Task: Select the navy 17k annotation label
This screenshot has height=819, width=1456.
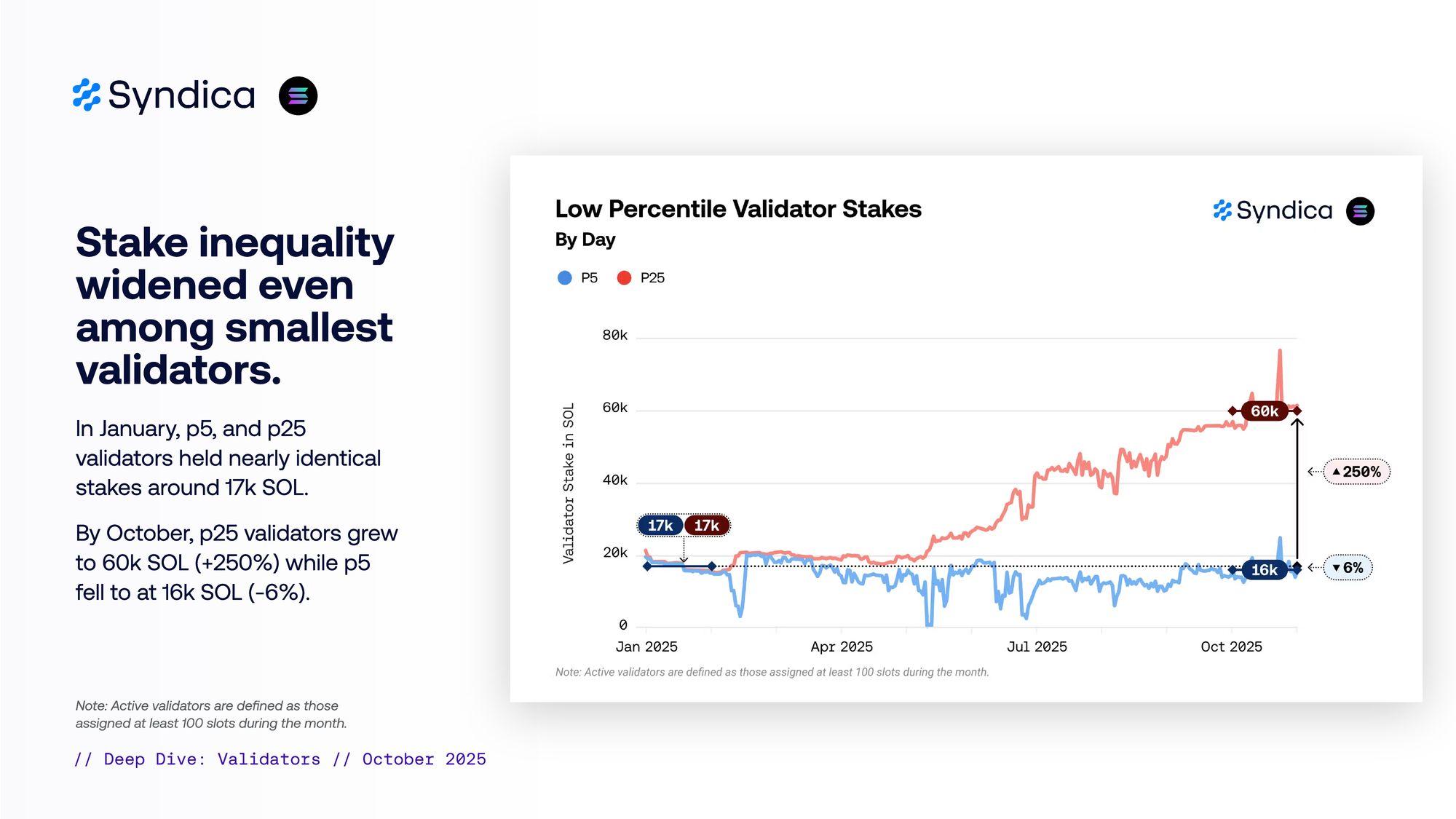Action: (x=660, y=526)
